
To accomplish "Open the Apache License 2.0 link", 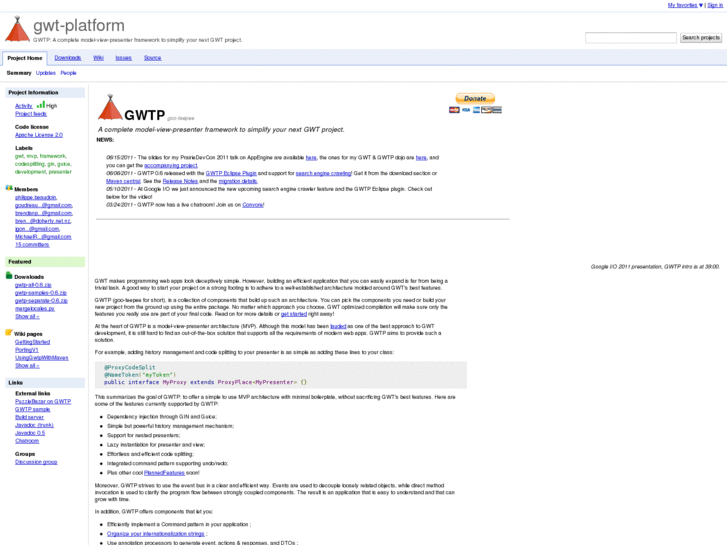I will 38,135.
